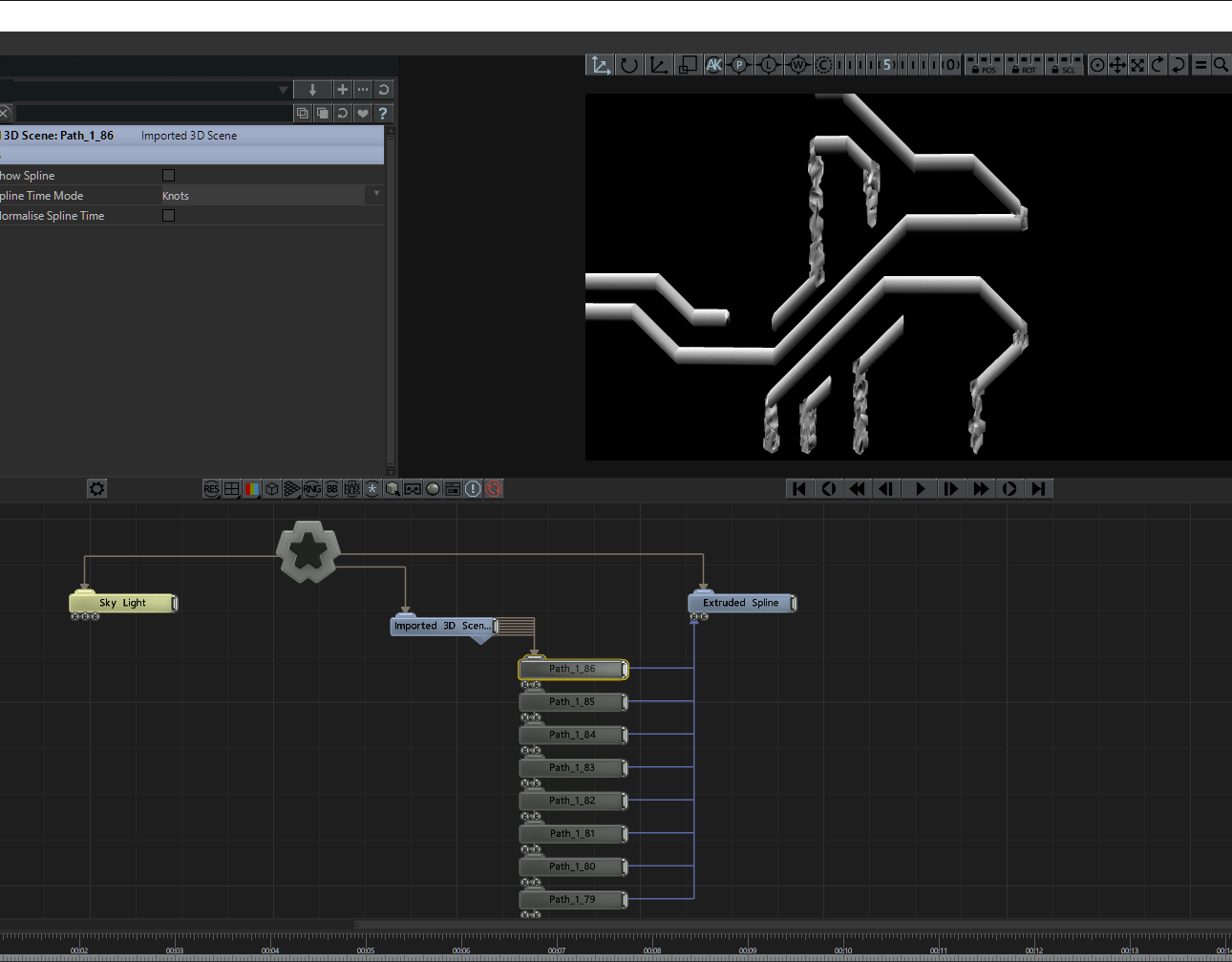Click the heart favourite icon in properties
The width and height of the screenshot is (1232, 962).
click(363, 113)
